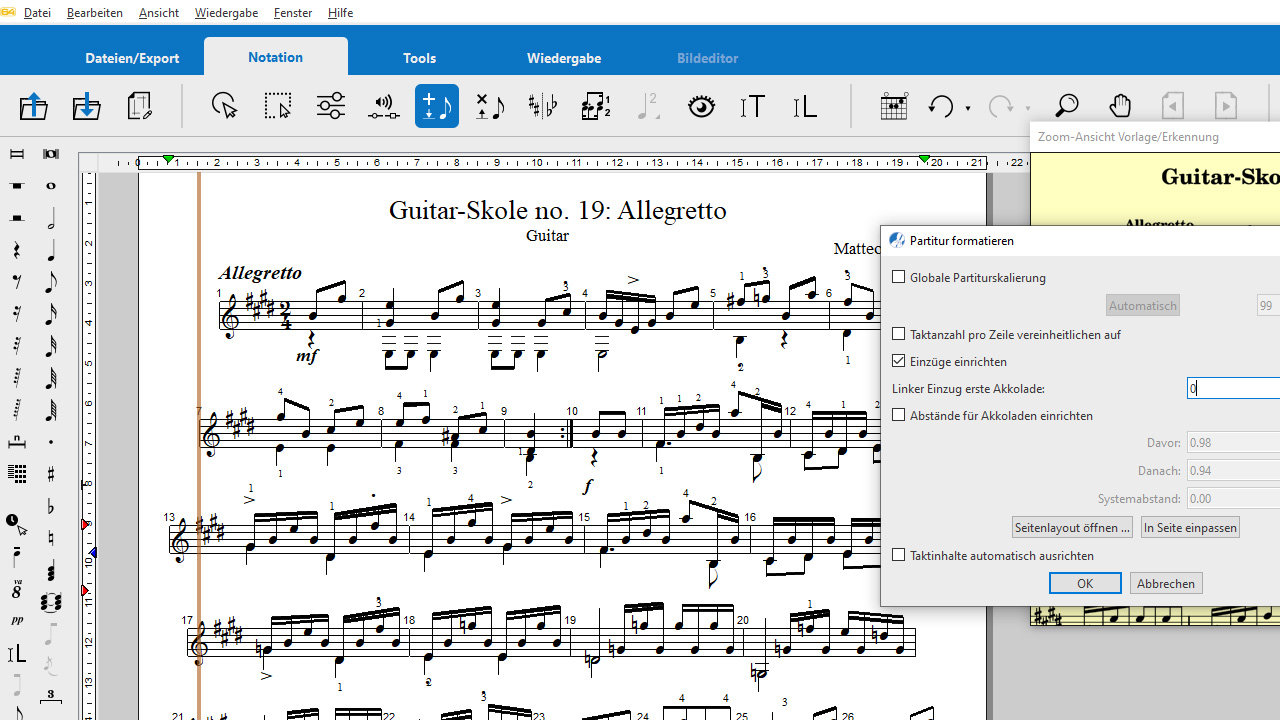Image resolution: width=1280 pixels, height=720 pixels.
Task: Click the Linker Einzug erste Akkolade field
Action: coord(1233,389)
